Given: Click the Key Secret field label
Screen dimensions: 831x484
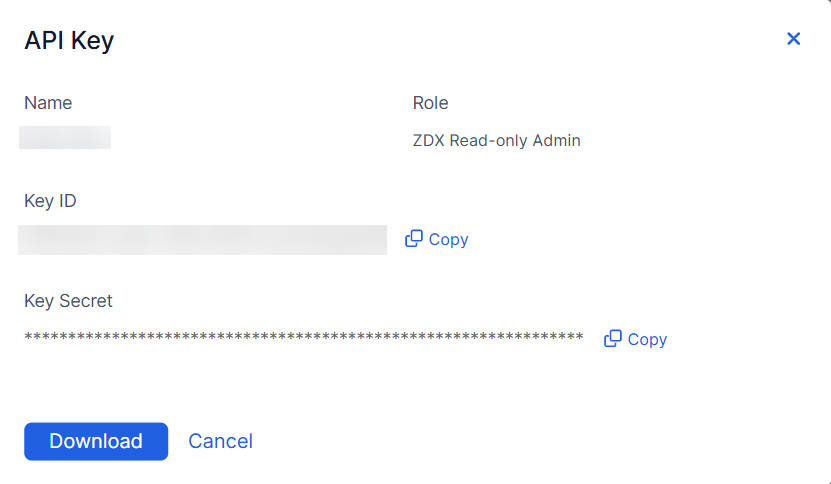Looking at the screenshot, I should 68,301.
